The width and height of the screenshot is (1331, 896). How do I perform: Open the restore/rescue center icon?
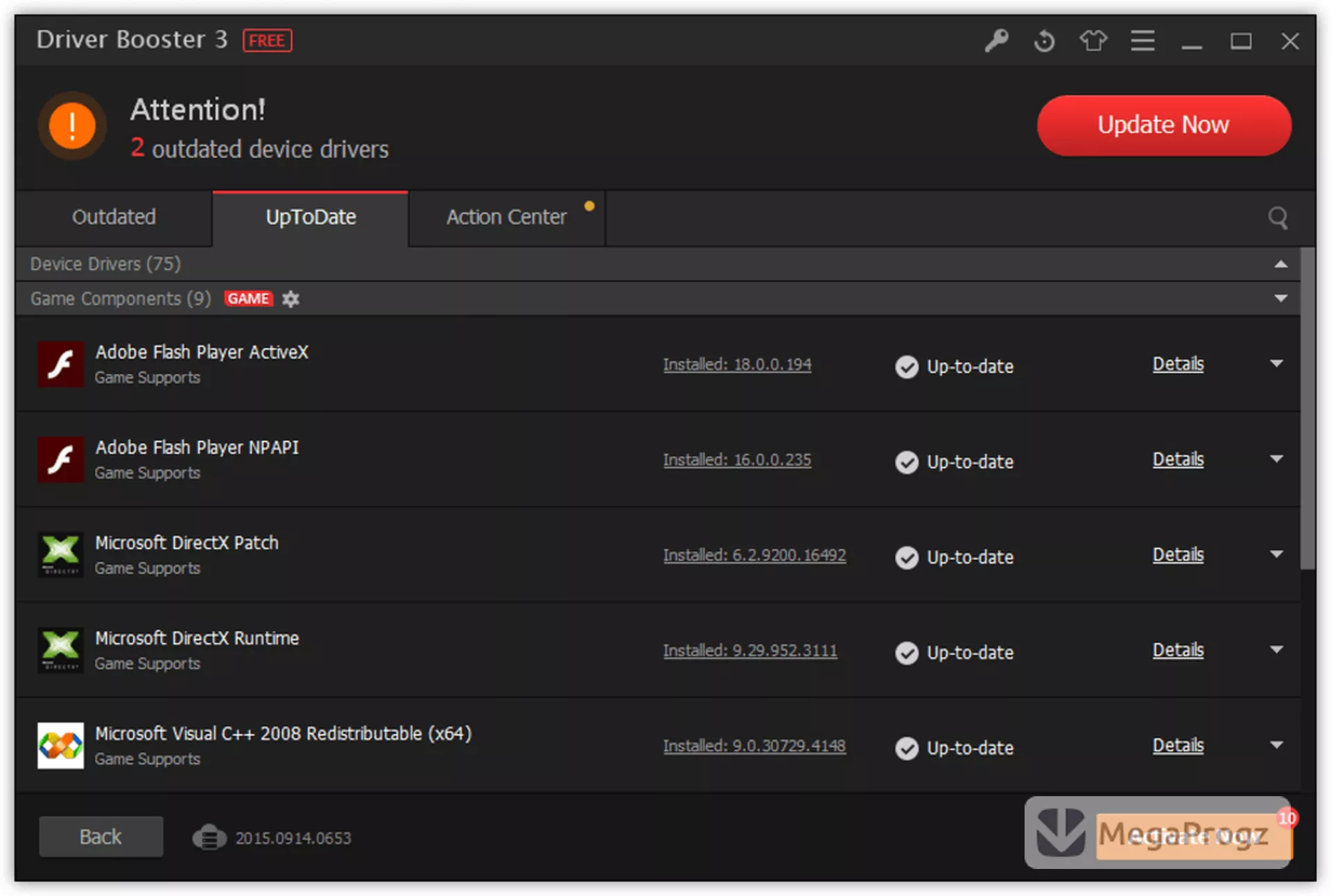click(x=1045, y=41)
